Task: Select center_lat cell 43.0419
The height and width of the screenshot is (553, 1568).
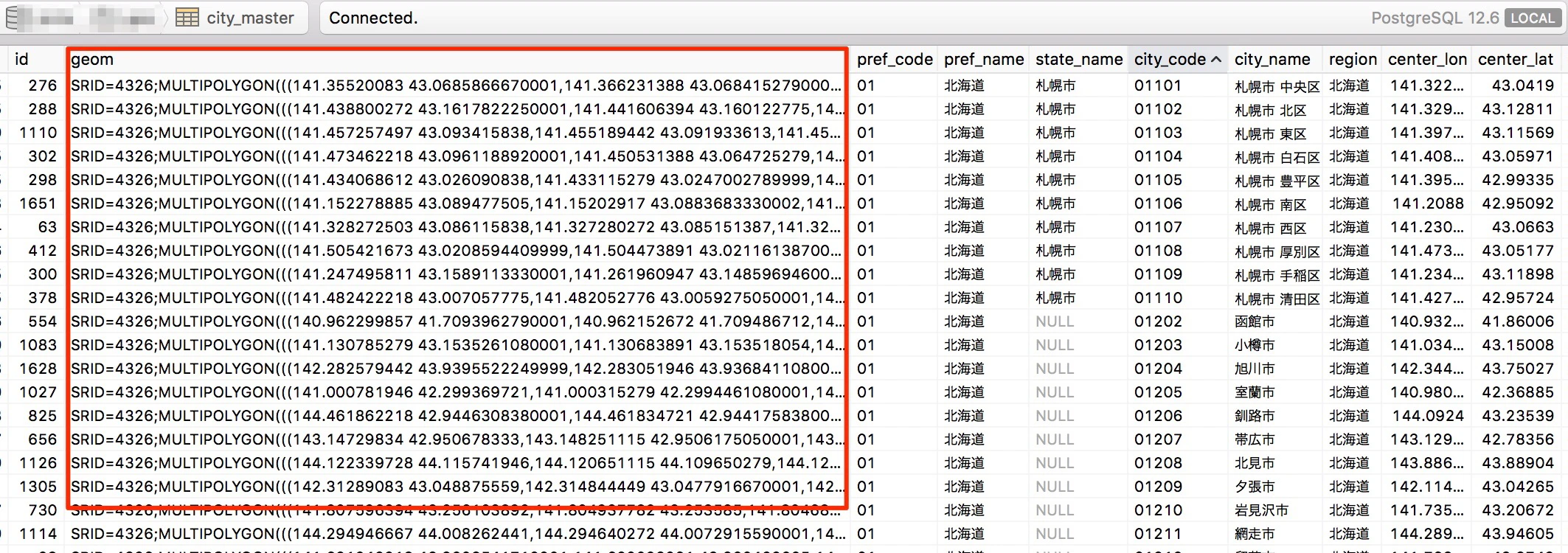Action: click(1522, 86)
